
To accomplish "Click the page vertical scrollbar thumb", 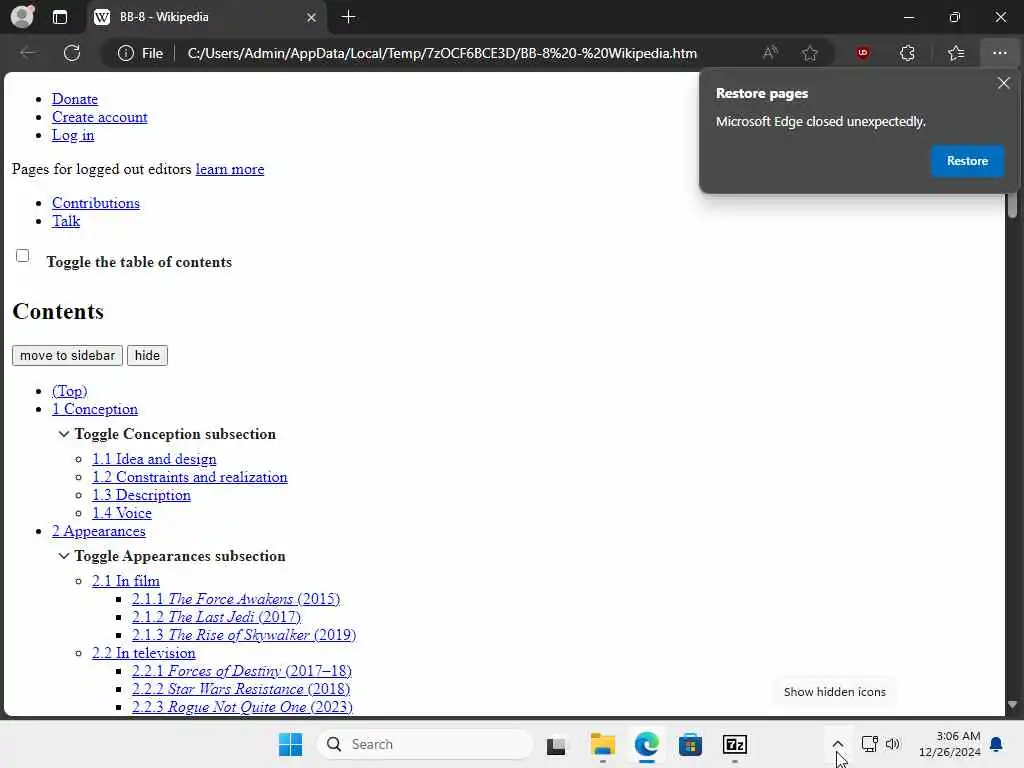I will pos(1012,204).
